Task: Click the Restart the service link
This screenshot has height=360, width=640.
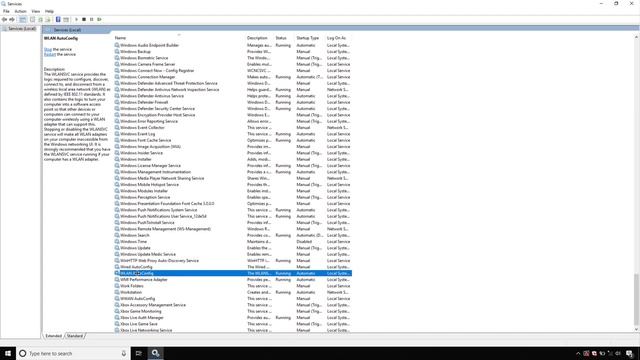Action: point(50,54)
